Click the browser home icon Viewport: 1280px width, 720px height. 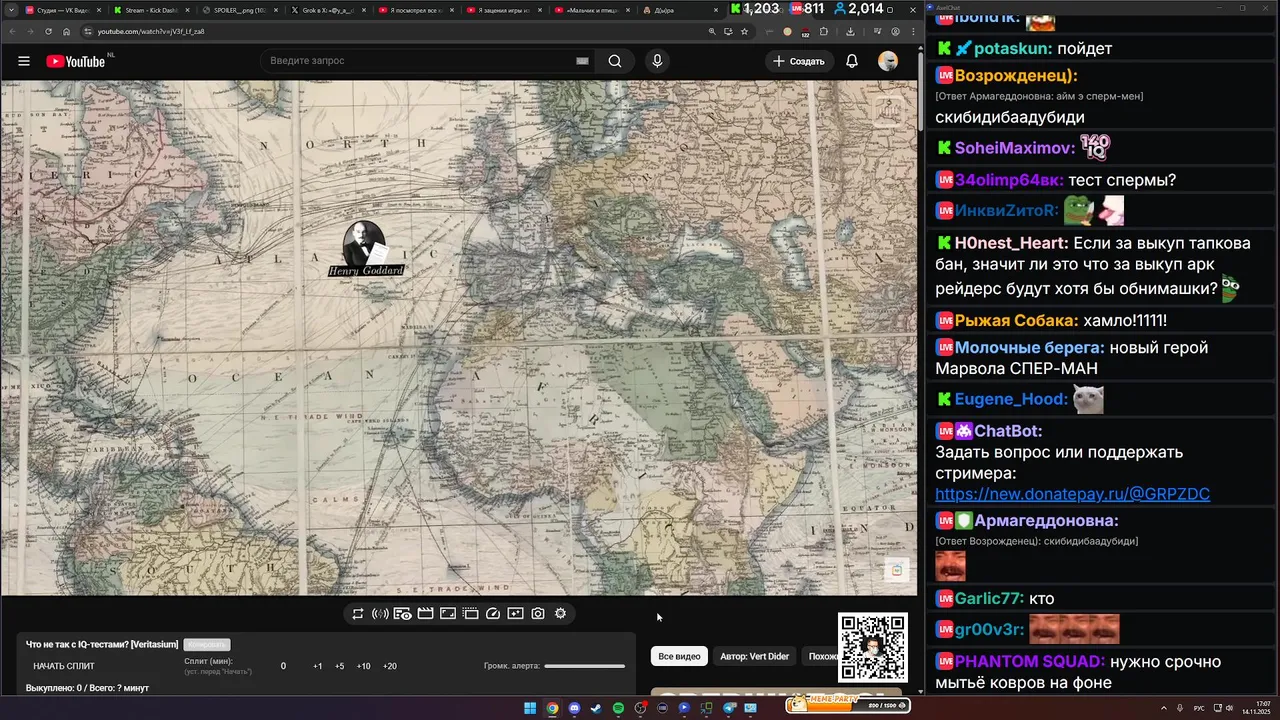(x=67, y=31)
